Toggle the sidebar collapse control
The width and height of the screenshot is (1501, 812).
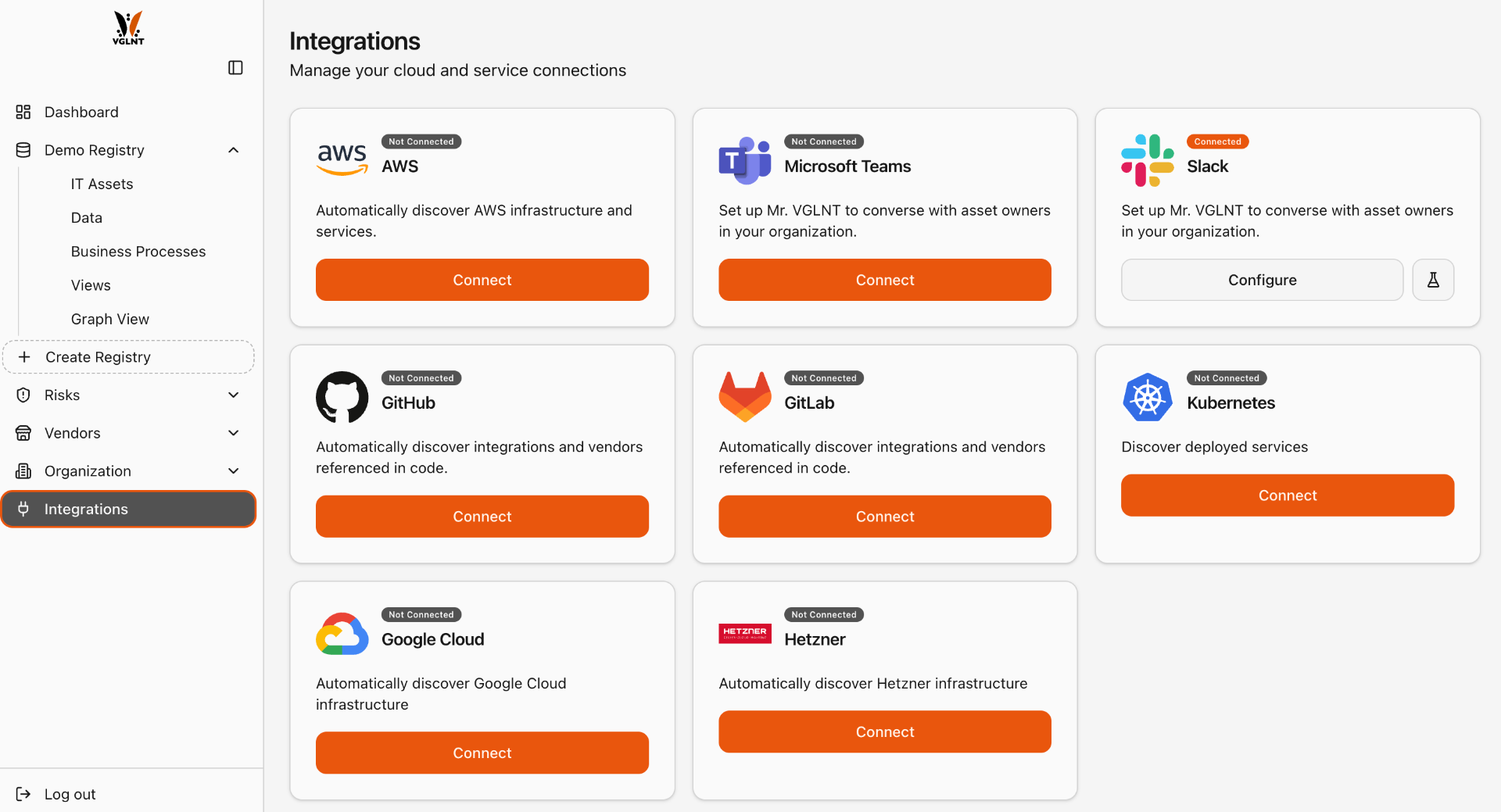(235, 68)
